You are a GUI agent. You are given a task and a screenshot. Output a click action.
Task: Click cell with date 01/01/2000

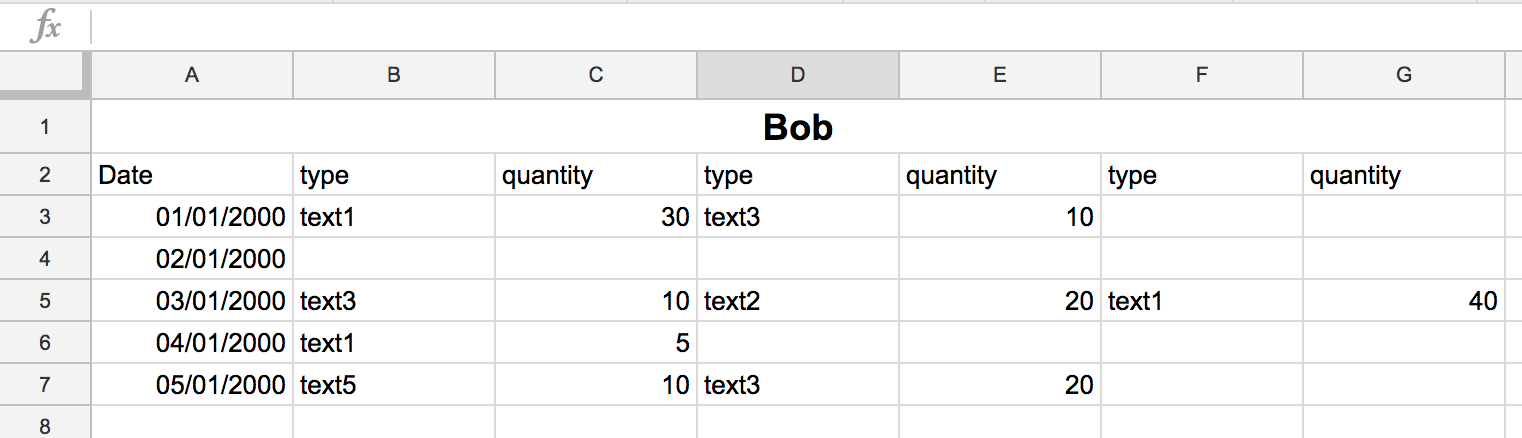coord(192,217)
